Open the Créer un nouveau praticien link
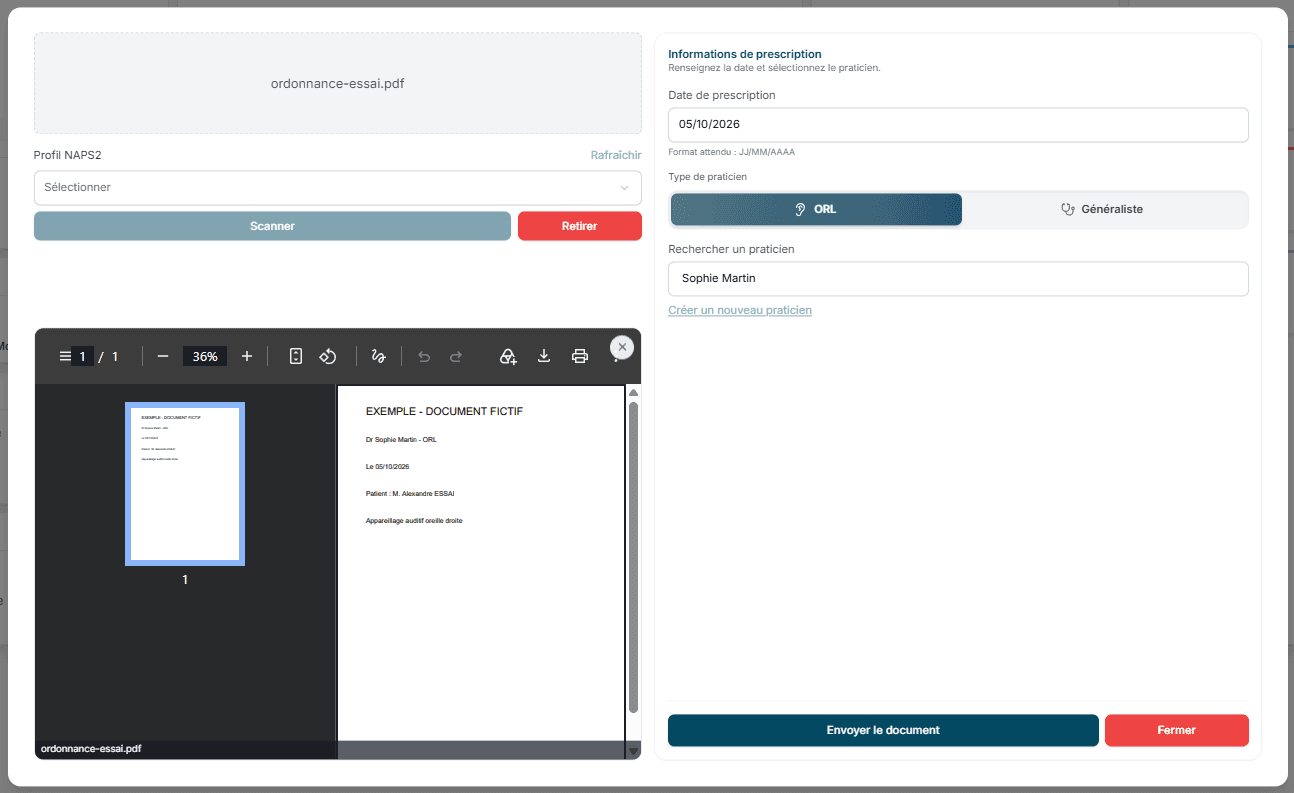 [x=740, y=310]
